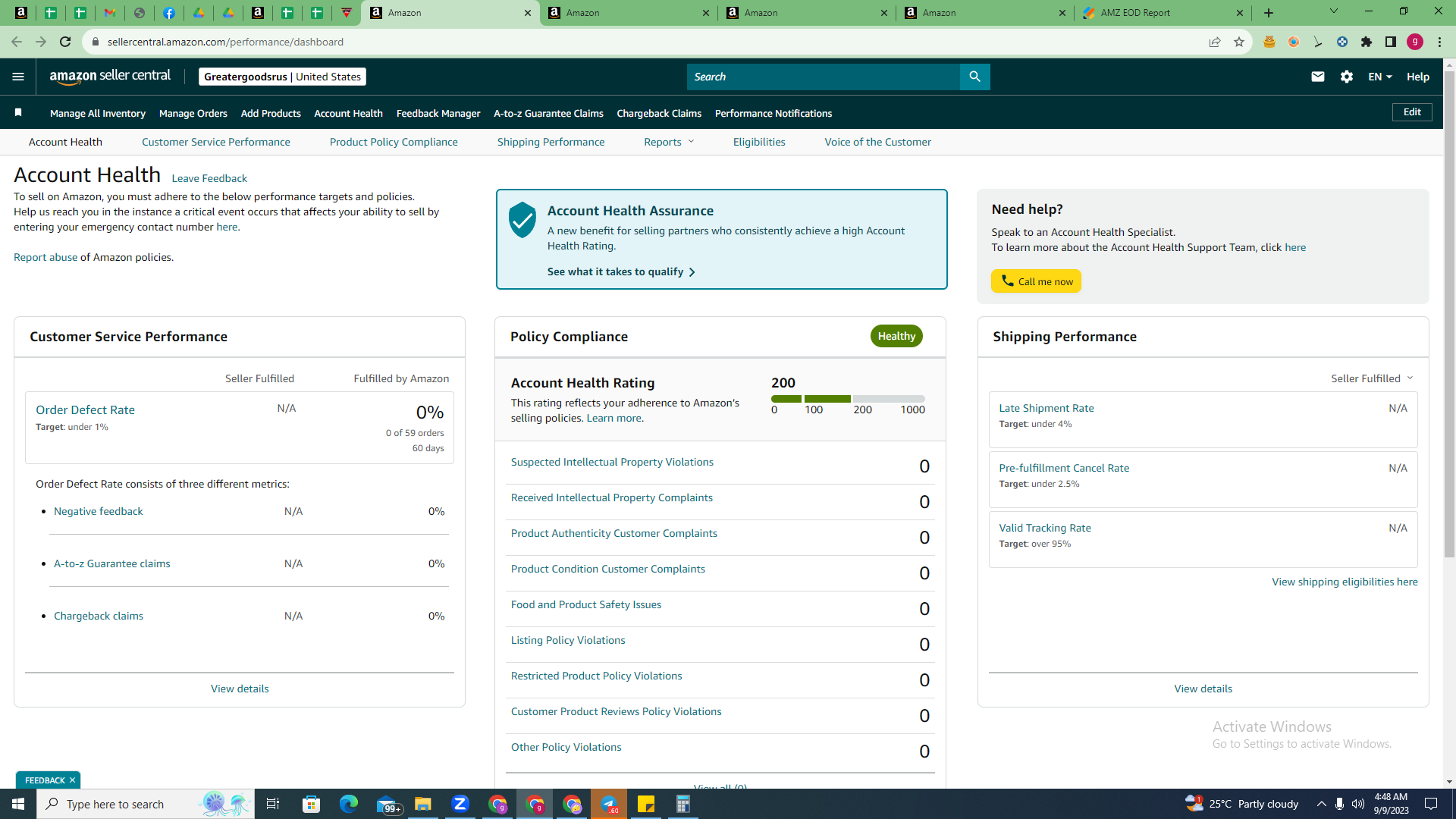Open Voice of the Customer tab
Screen dimensions: 1456x819
click(878, 142)
